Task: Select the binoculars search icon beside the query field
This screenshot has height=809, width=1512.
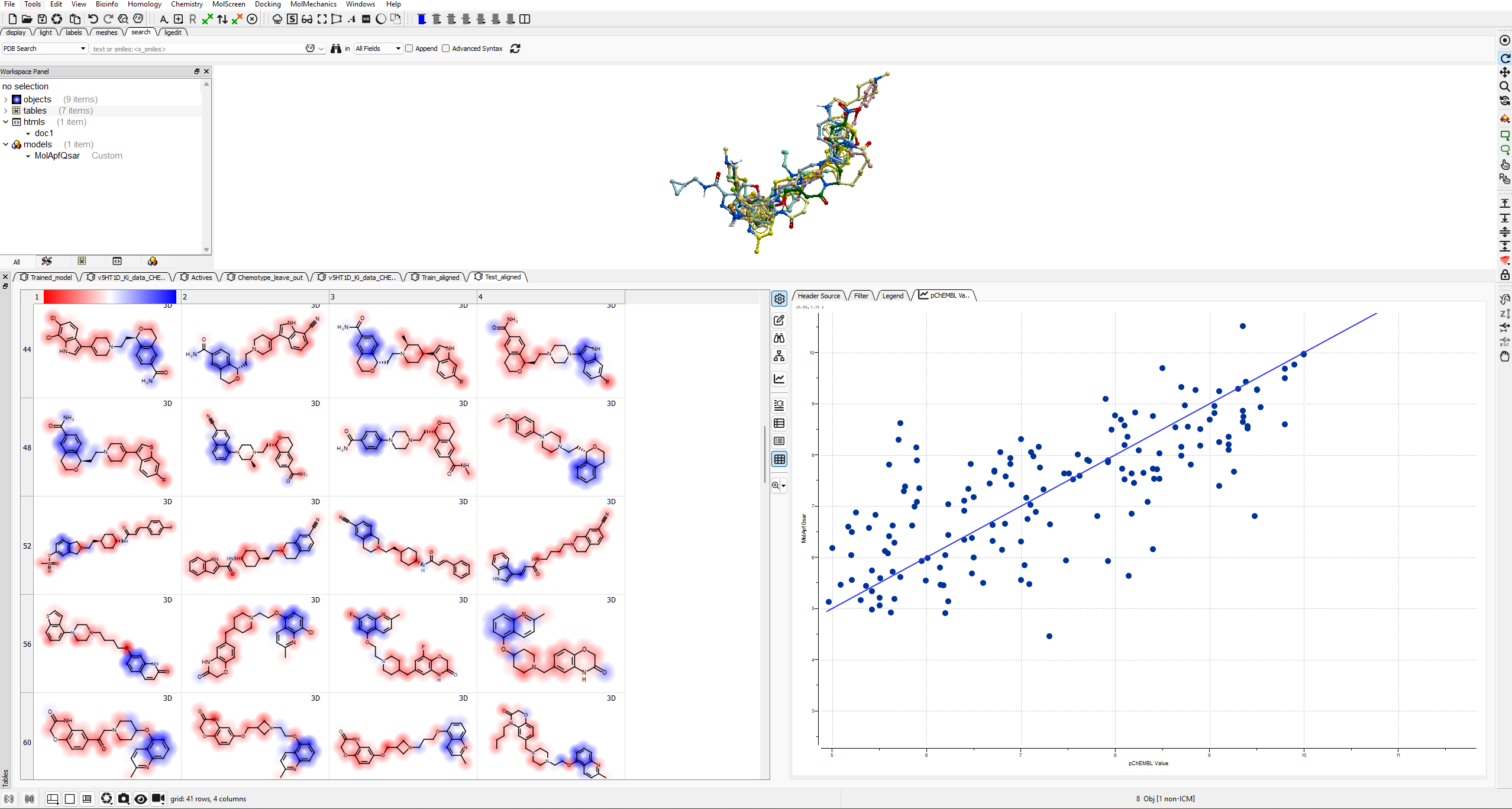Action: coord(335,49)
